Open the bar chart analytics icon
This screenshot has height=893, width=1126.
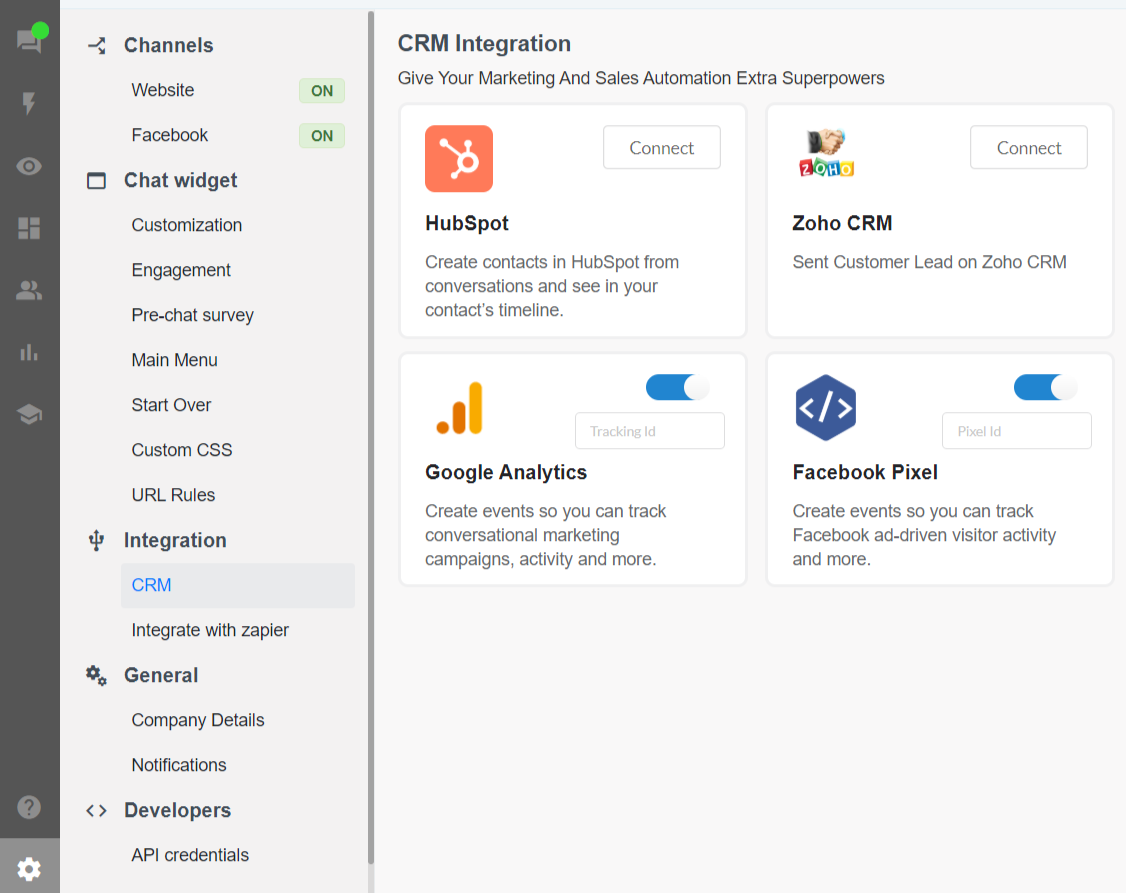click(29, 352)
